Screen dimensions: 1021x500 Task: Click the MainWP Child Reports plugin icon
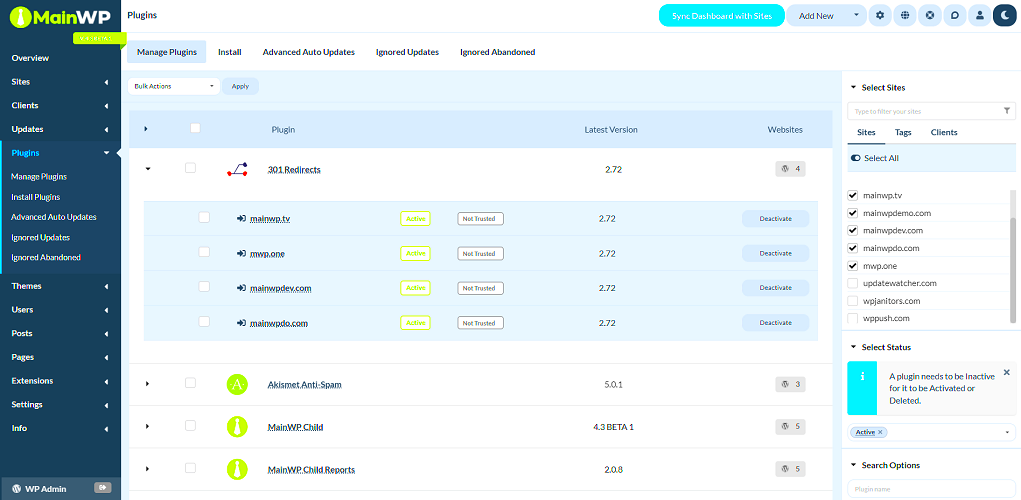pos(237,469)
